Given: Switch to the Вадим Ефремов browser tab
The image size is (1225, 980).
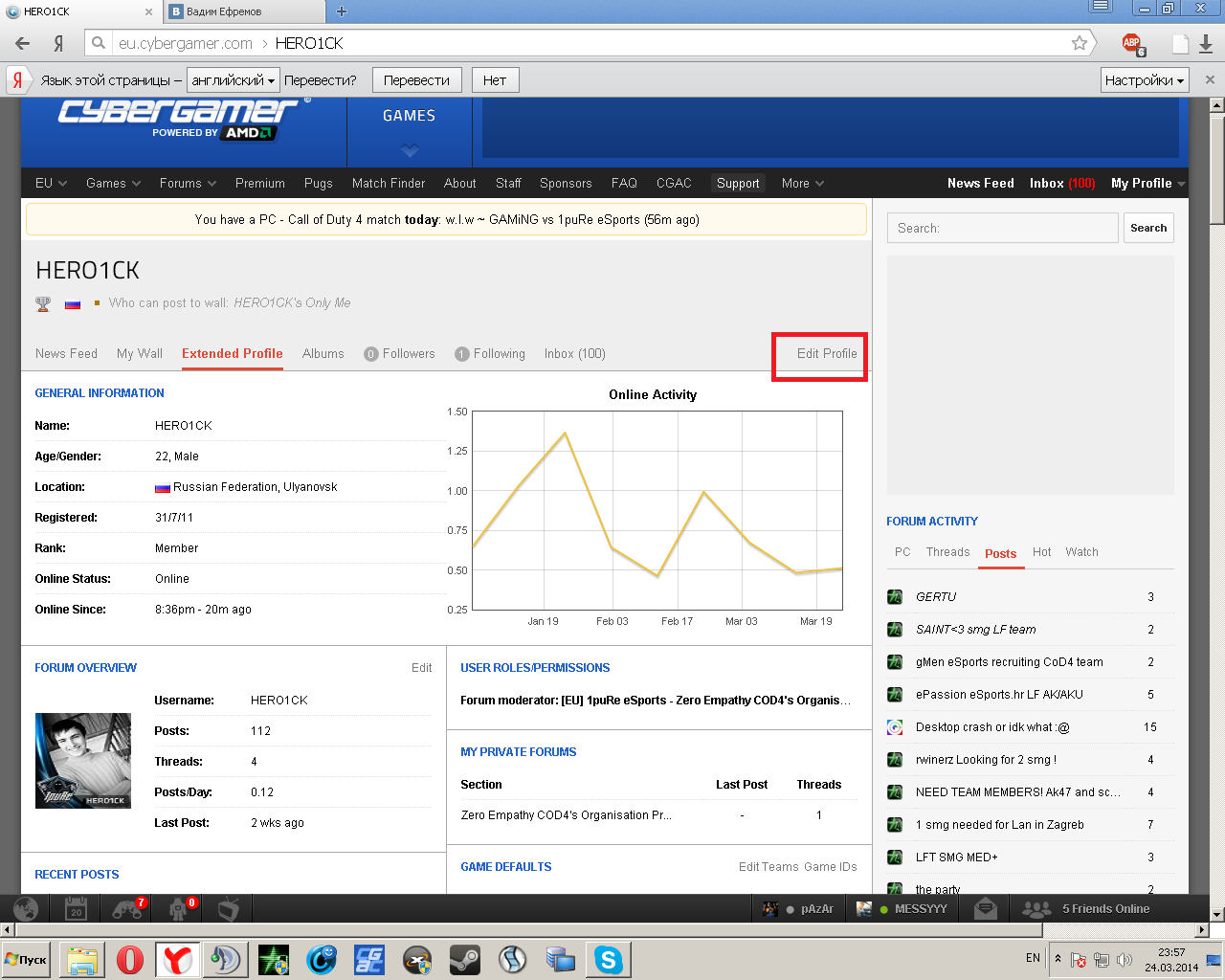Looking at the screenshot, I should pos(243,11).
